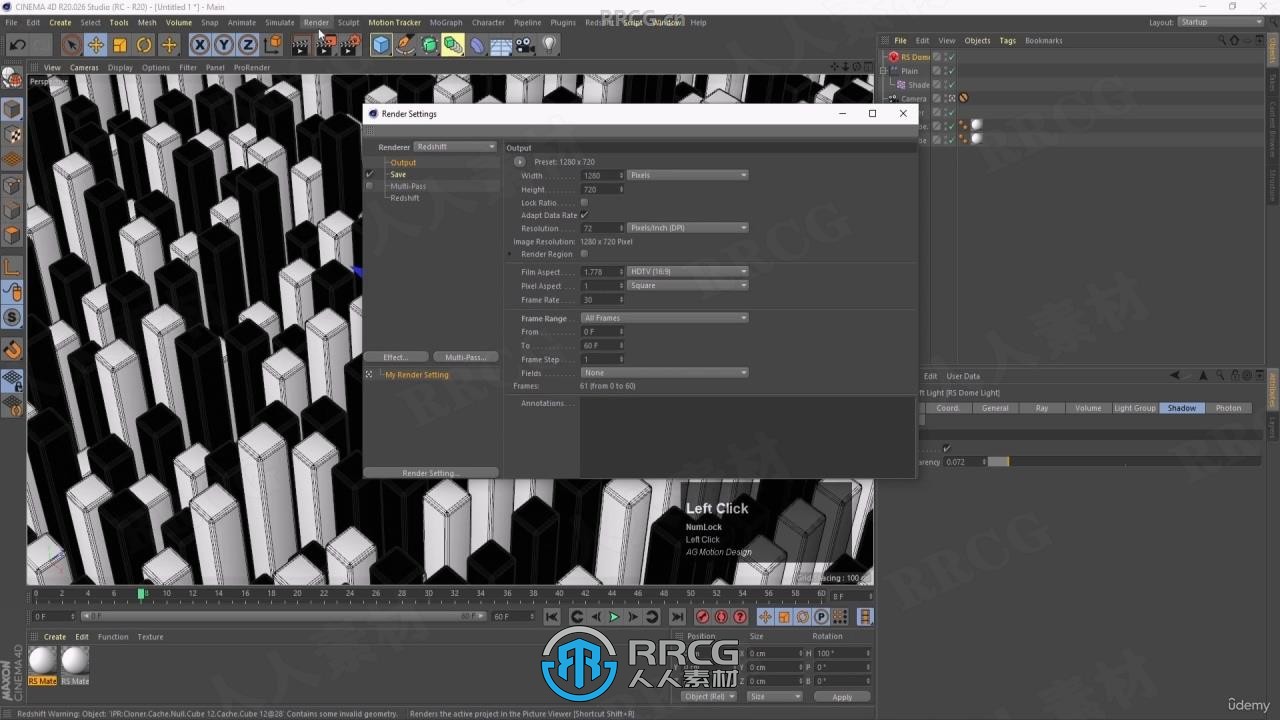Open the deformer Bend icon
The height and width of the screenshot is (720, 1280).
(x=477, y=45)
